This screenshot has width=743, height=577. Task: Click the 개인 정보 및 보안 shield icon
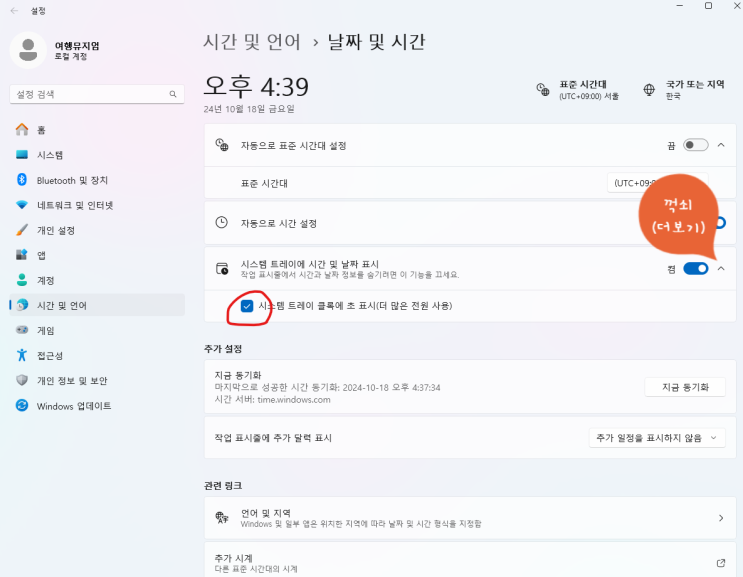pos(22,380)
